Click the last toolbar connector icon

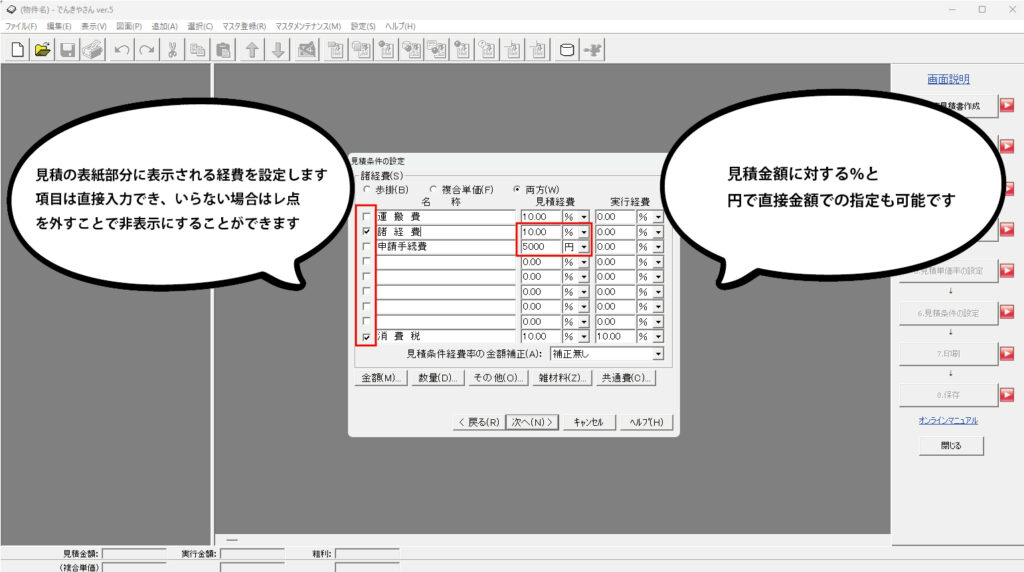pos(593,50)
